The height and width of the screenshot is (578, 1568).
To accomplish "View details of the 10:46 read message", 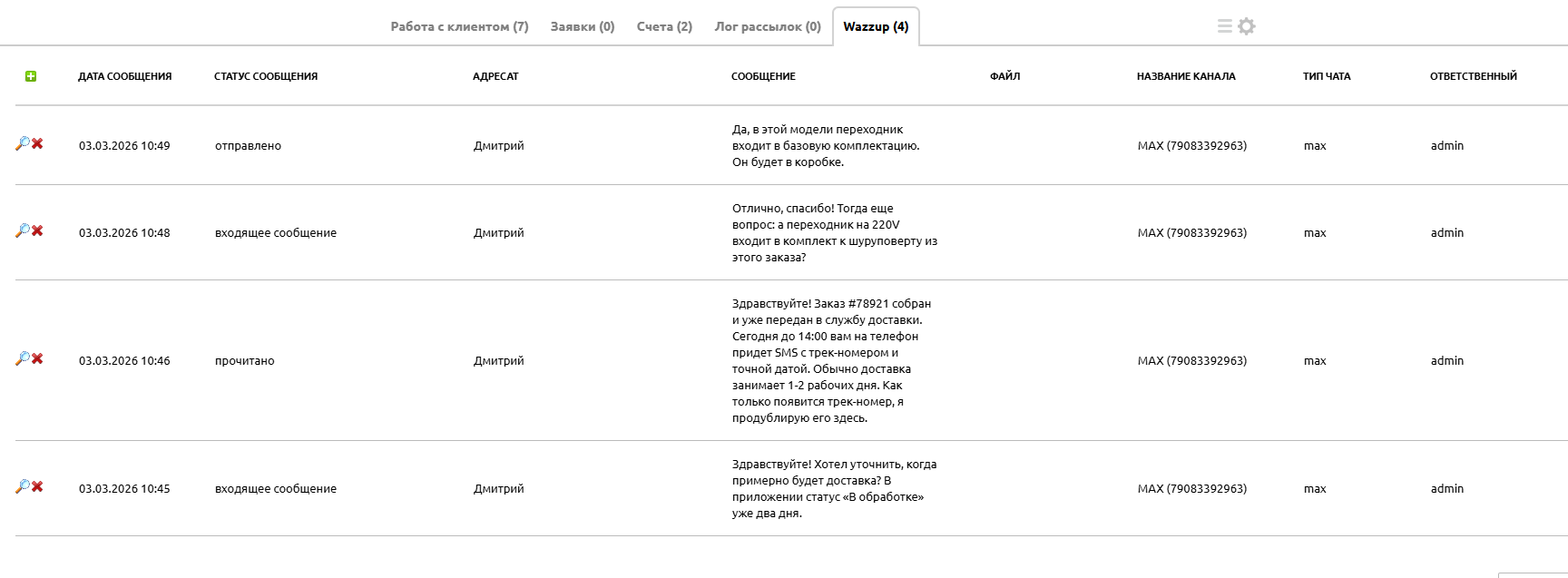I will pyautogui.click(x=23, y=358).
